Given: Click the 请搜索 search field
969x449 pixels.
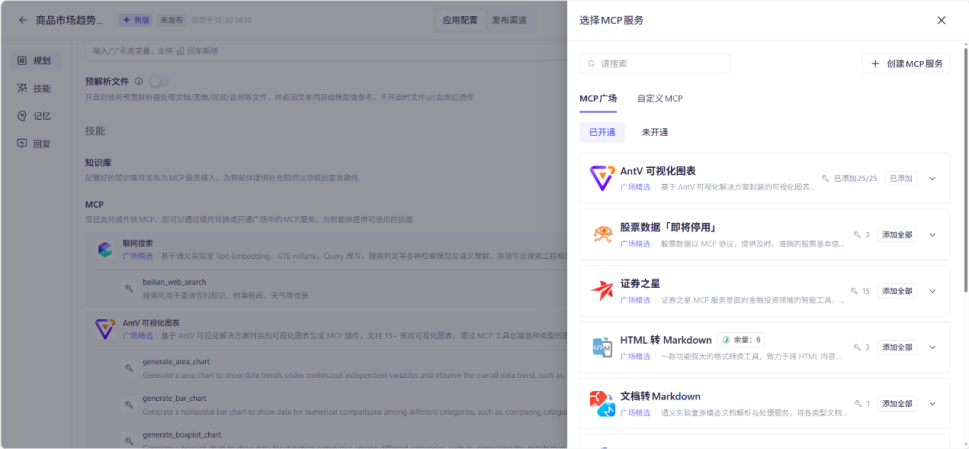Looking at the screenshot, I should coord(654,64).
